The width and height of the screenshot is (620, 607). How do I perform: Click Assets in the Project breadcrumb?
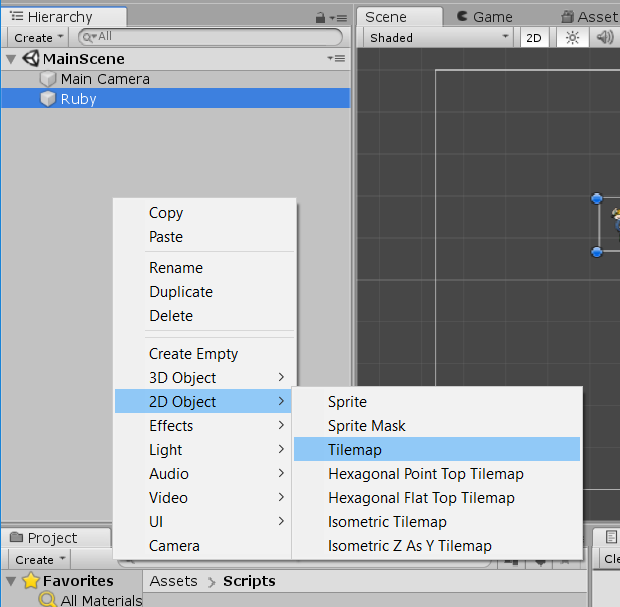pyautogui.click(x=173, y=581)
